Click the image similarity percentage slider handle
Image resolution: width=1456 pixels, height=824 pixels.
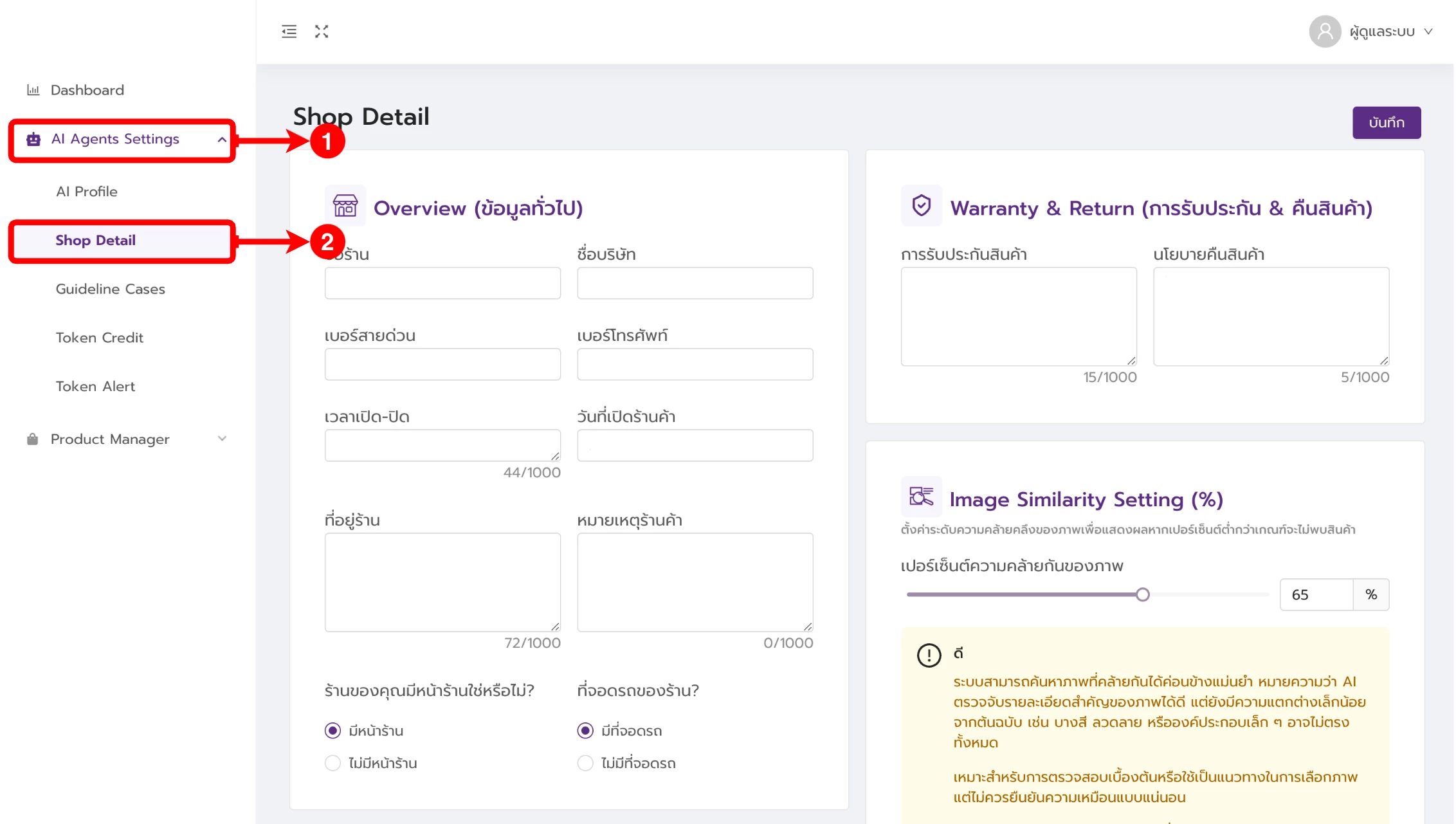tap(1142, 594)
